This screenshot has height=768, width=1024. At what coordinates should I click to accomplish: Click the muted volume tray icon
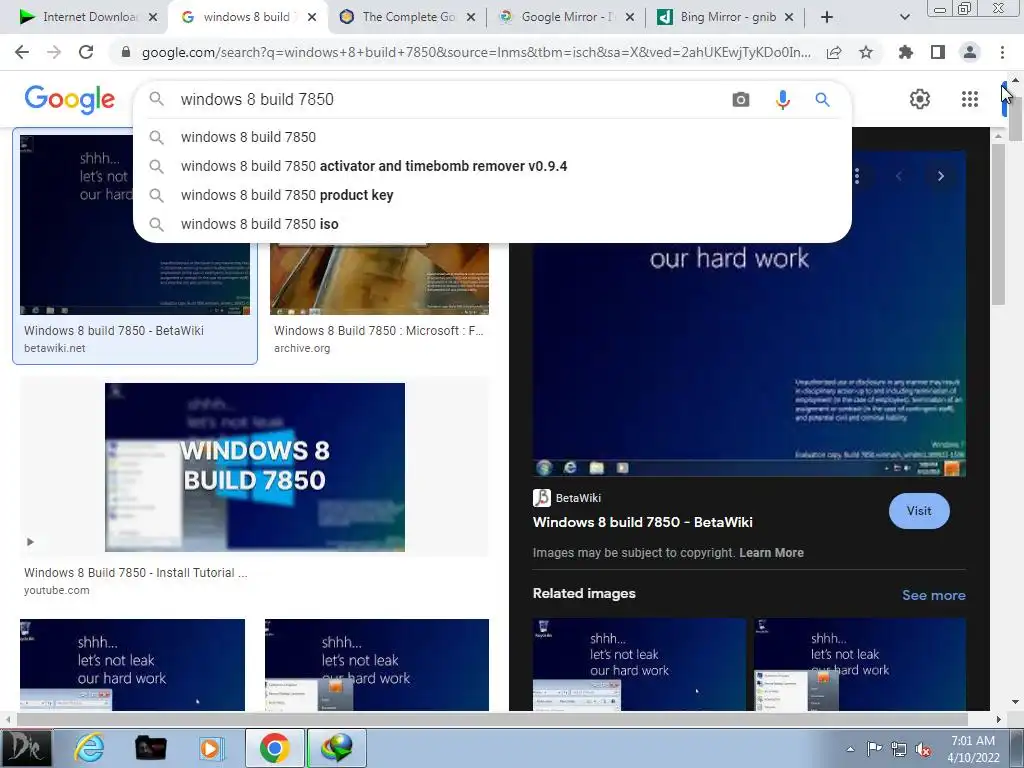coord(923,750)
